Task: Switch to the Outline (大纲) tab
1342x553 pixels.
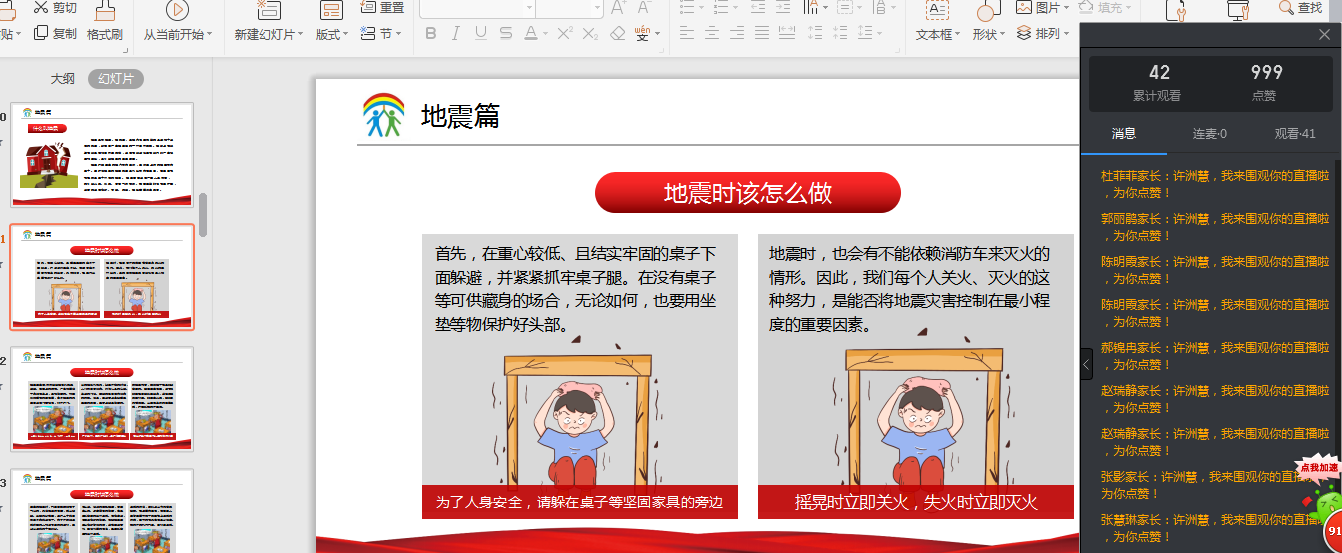Action: pos(62,78)
